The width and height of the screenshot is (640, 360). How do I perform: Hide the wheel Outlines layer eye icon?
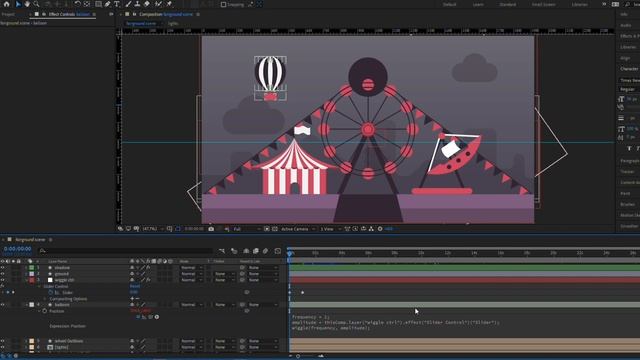point(2,341)
